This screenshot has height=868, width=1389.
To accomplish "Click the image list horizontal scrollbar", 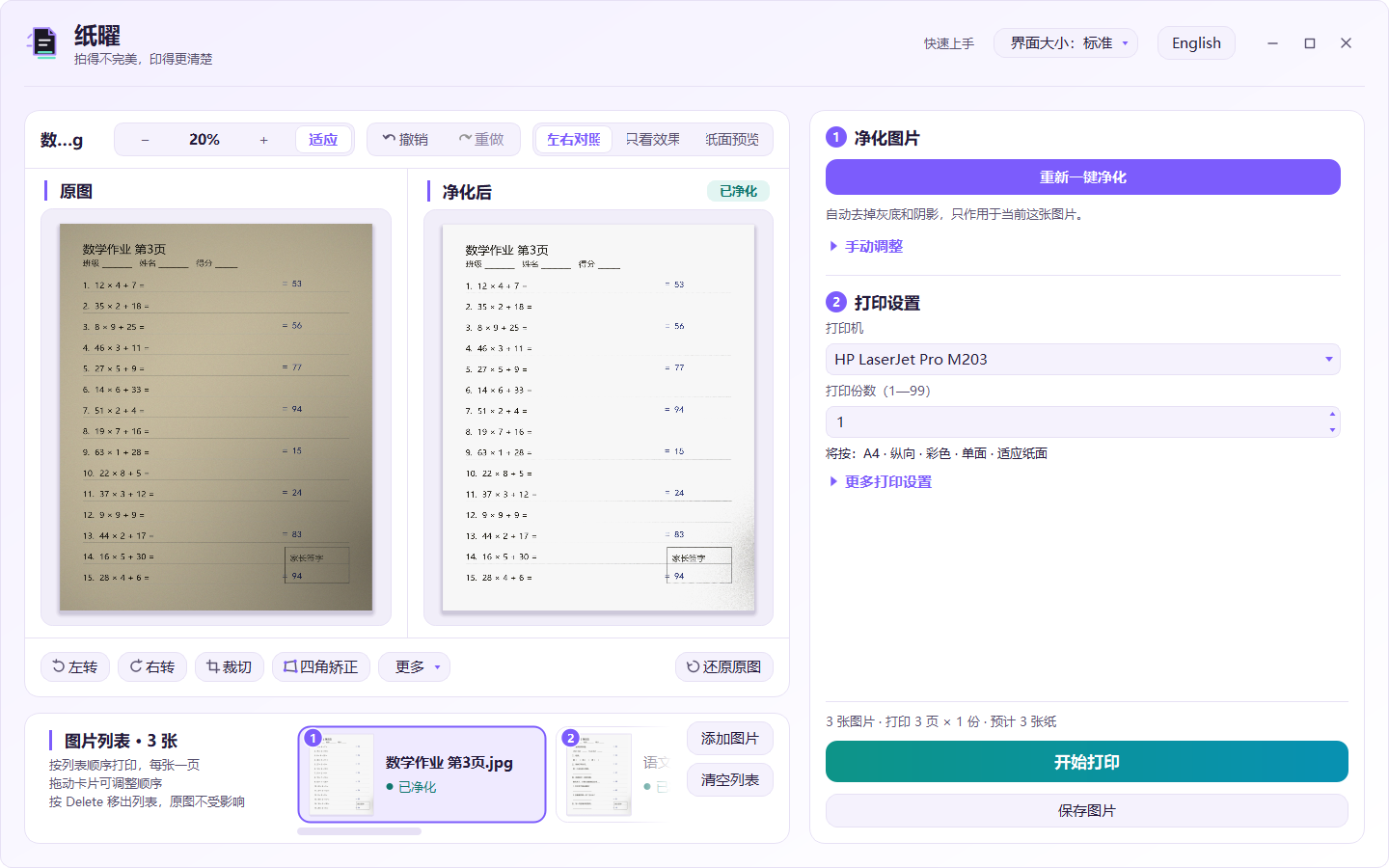I will click(x=360, y=831).
